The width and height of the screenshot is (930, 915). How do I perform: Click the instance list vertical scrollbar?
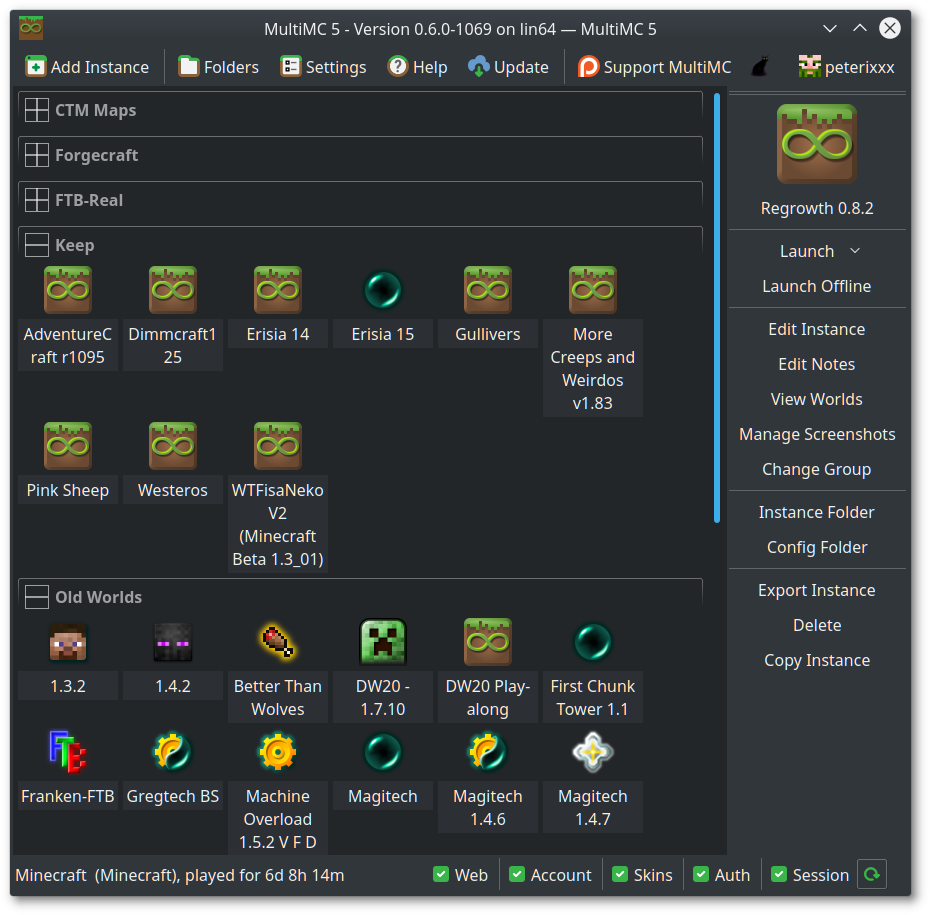(716, 308)
